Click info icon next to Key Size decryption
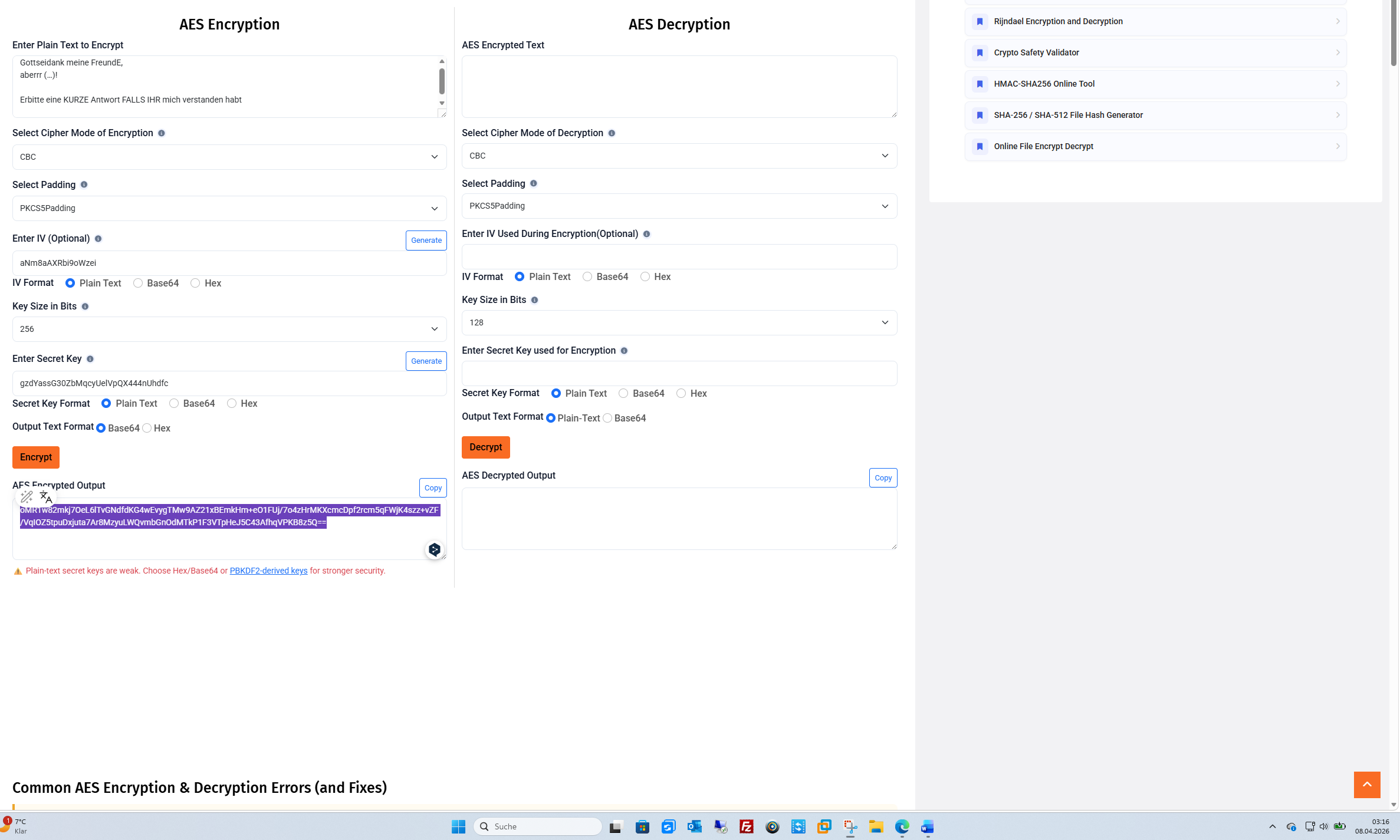Viewport: 1400px width, 840px height. coord(534,300)
